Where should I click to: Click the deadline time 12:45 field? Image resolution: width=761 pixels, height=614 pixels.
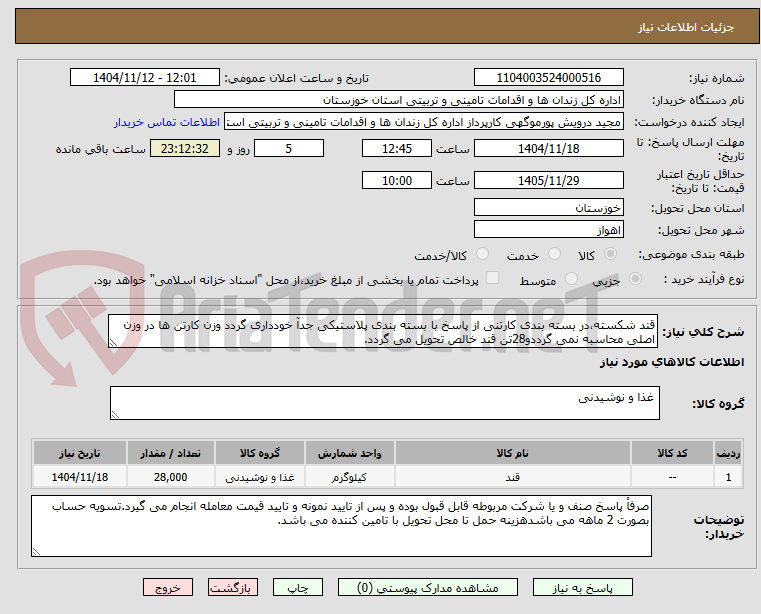coord(397,149)
